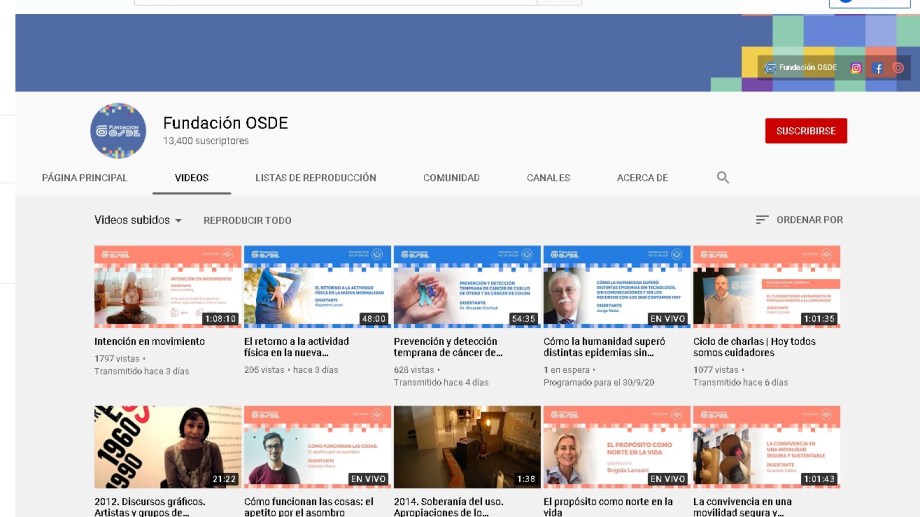Click the red circular icon in banner
Screen dimensions: 920x517
pos(898,68)
